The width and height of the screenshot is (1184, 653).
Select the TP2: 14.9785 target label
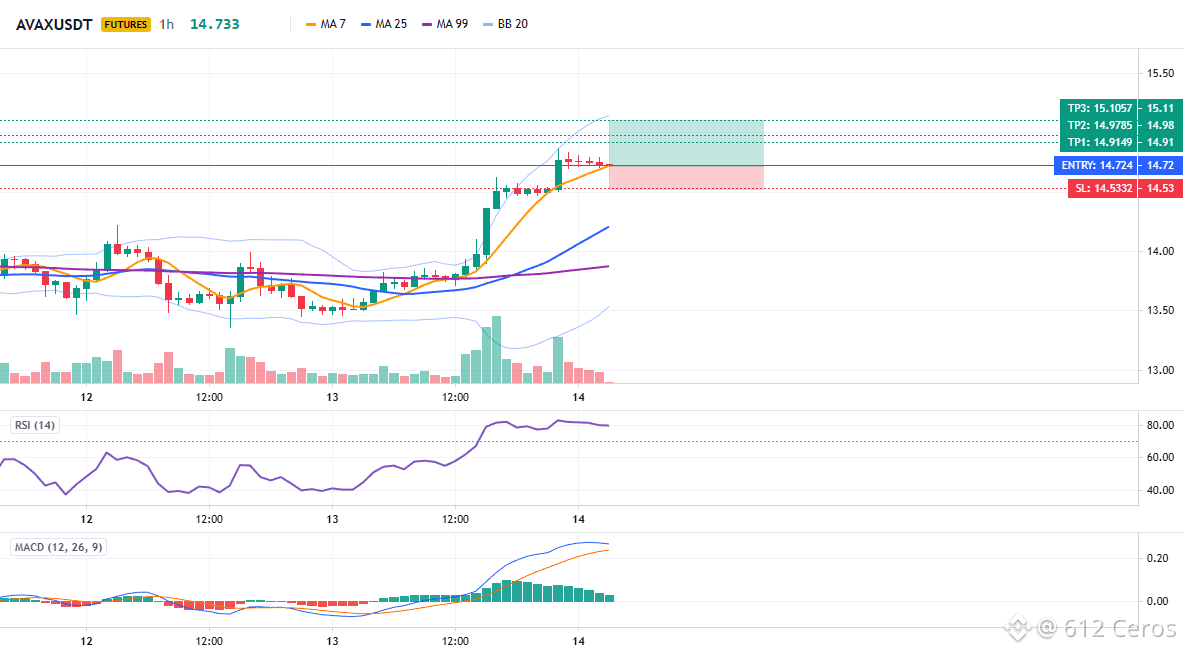(1099, 125)
